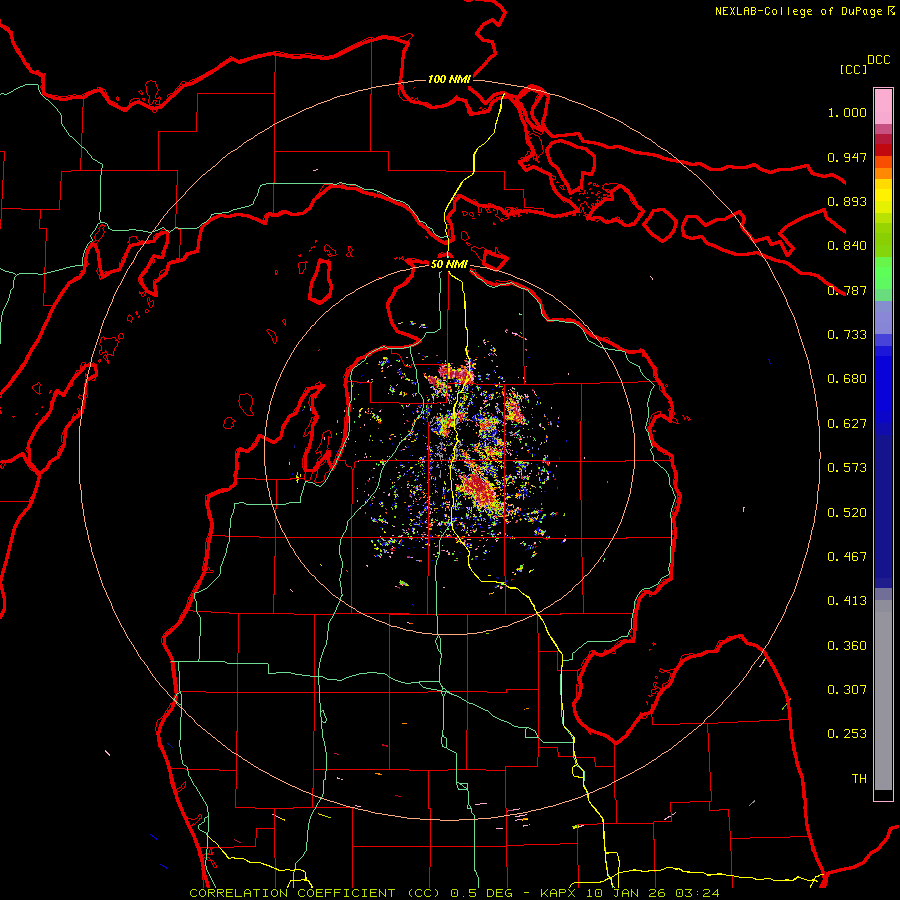The image size is (900, 900).
Task: Click the KAPX radar site identifier
Action: coord(560,893)
